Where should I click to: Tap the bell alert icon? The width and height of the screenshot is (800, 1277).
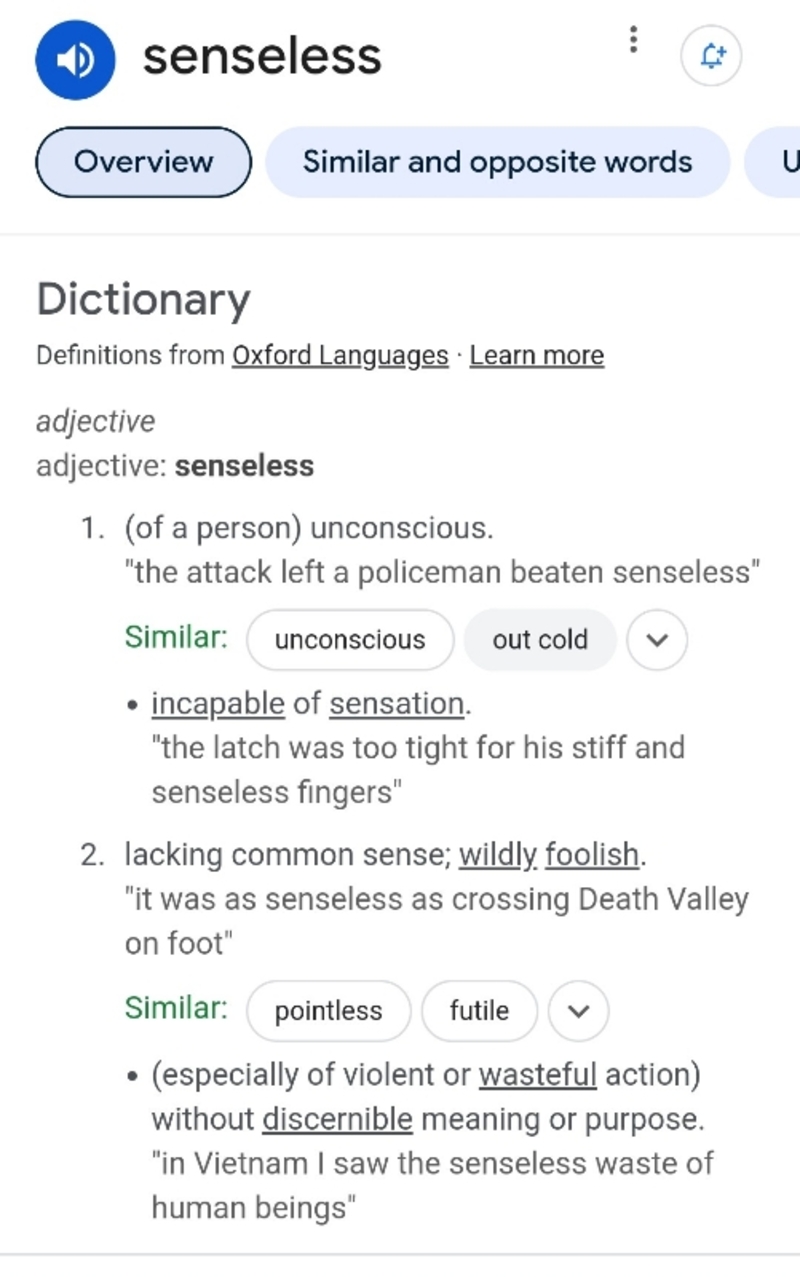[x=711, y=57]
